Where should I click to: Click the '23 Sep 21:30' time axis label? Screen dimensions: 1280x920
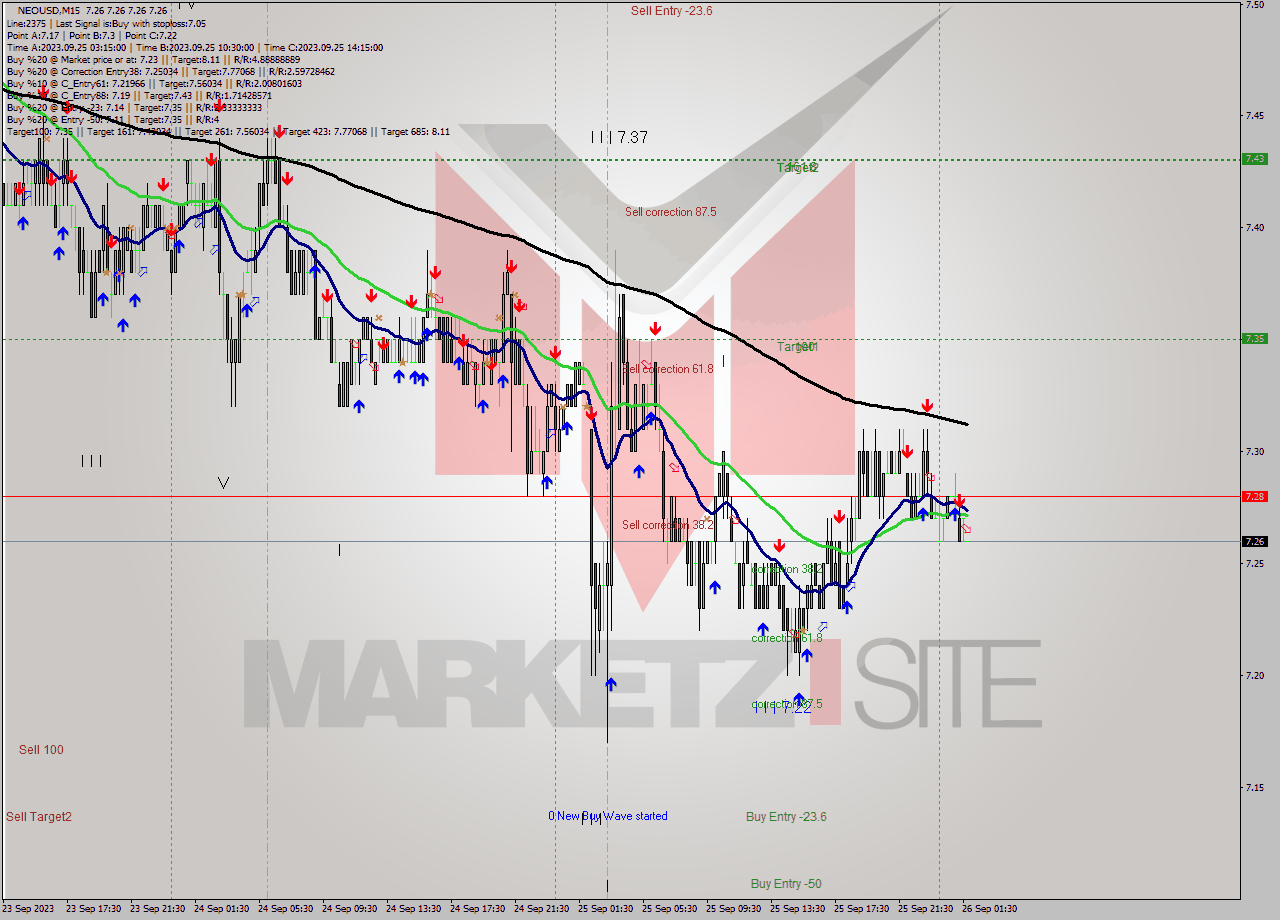(158, 909)
